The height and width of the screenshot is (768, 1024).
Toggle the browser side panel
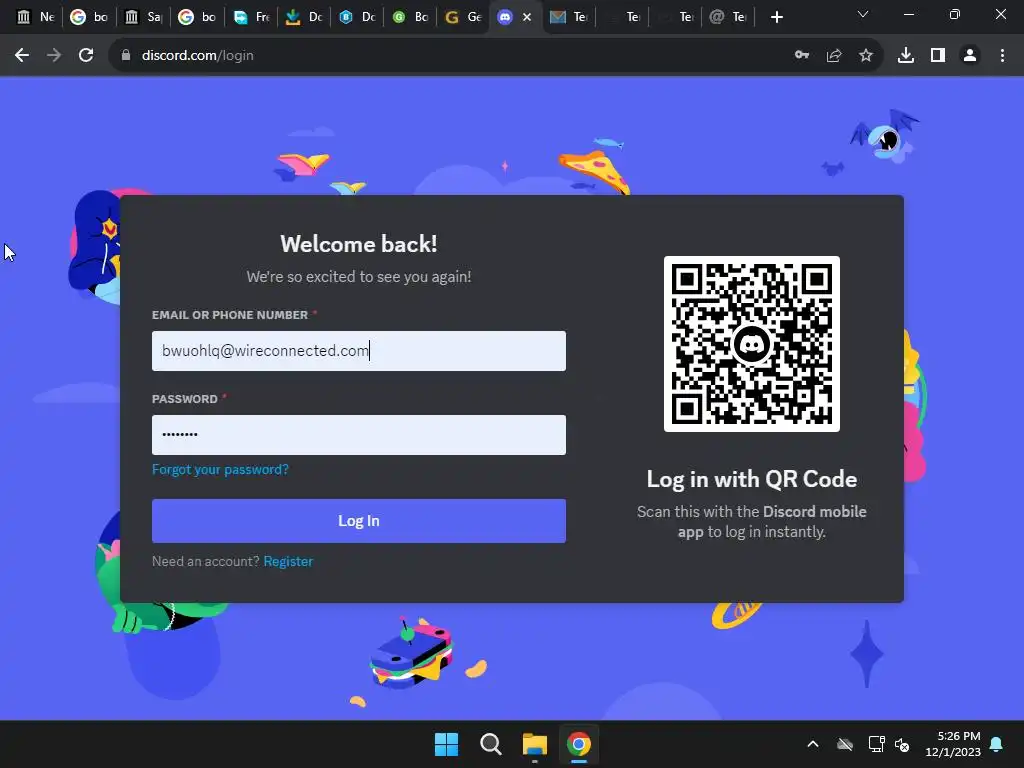(938, 56)
